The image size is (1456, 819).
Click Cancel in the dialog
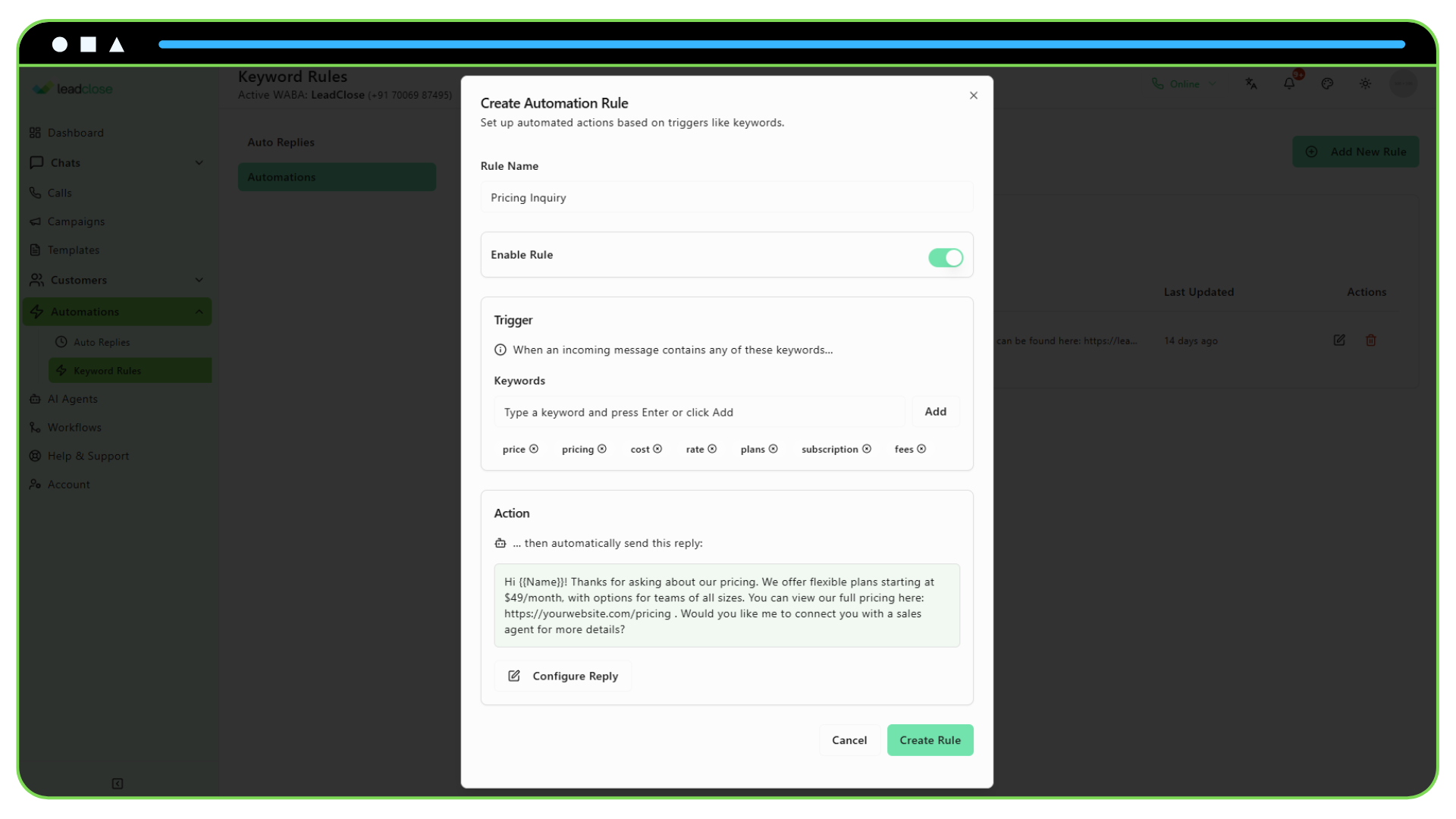coord(849,740)
